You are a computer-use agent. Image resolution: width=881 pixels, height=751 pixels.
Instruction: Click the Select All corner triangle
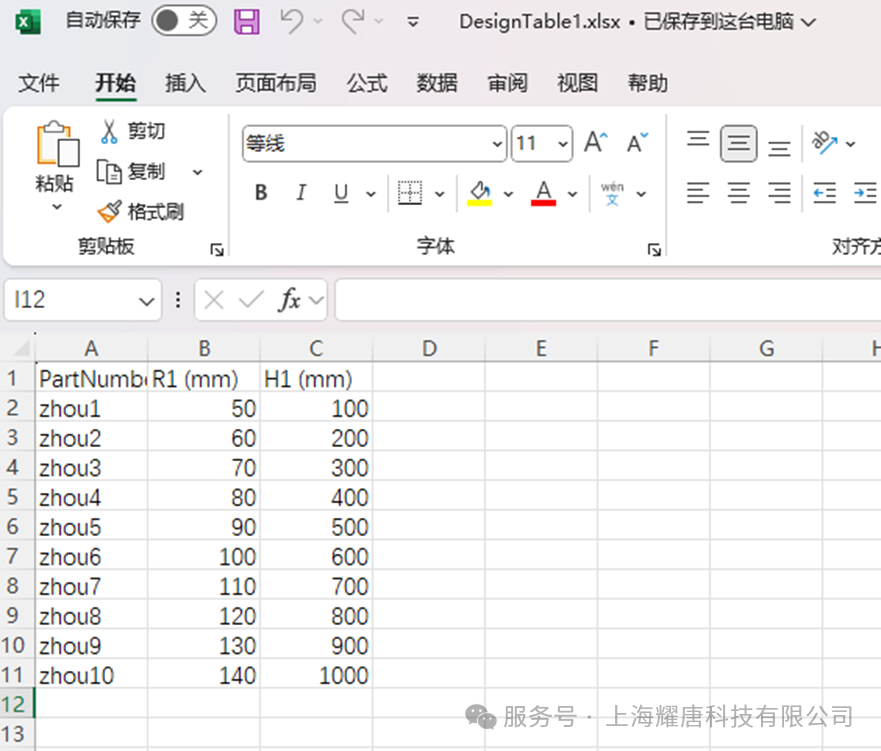click(x=21, y=348)
